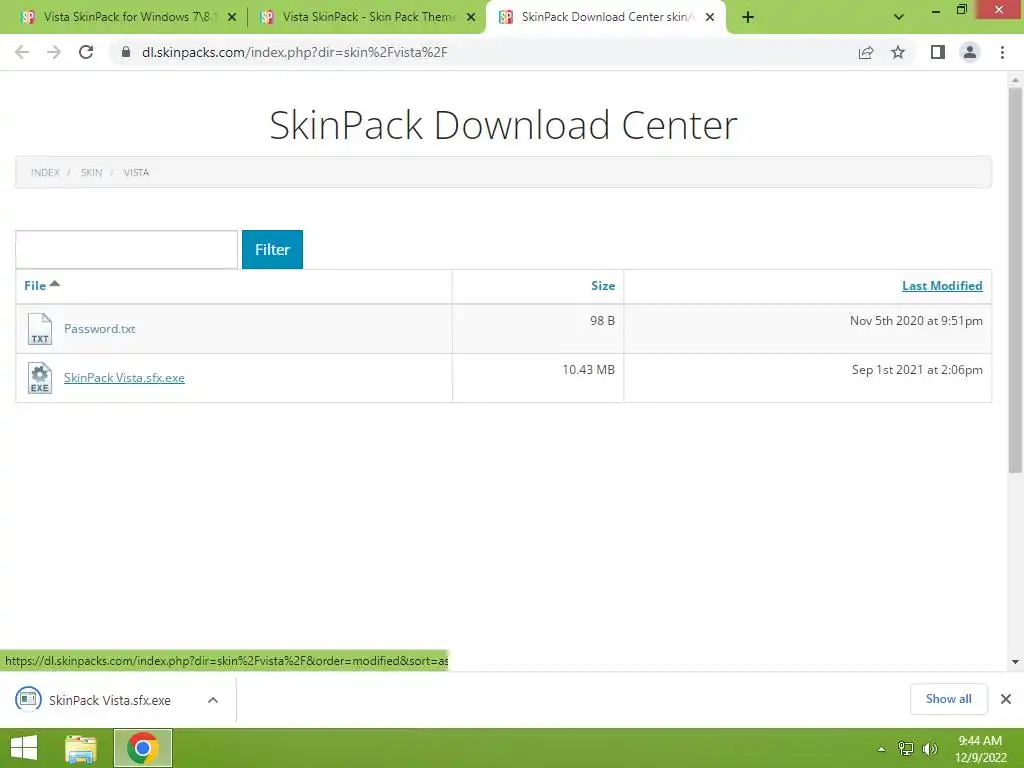Switch to Vista SkinPack - Skin Pack Theme tab
The image size is (1024, 768).
coord(368,17)
